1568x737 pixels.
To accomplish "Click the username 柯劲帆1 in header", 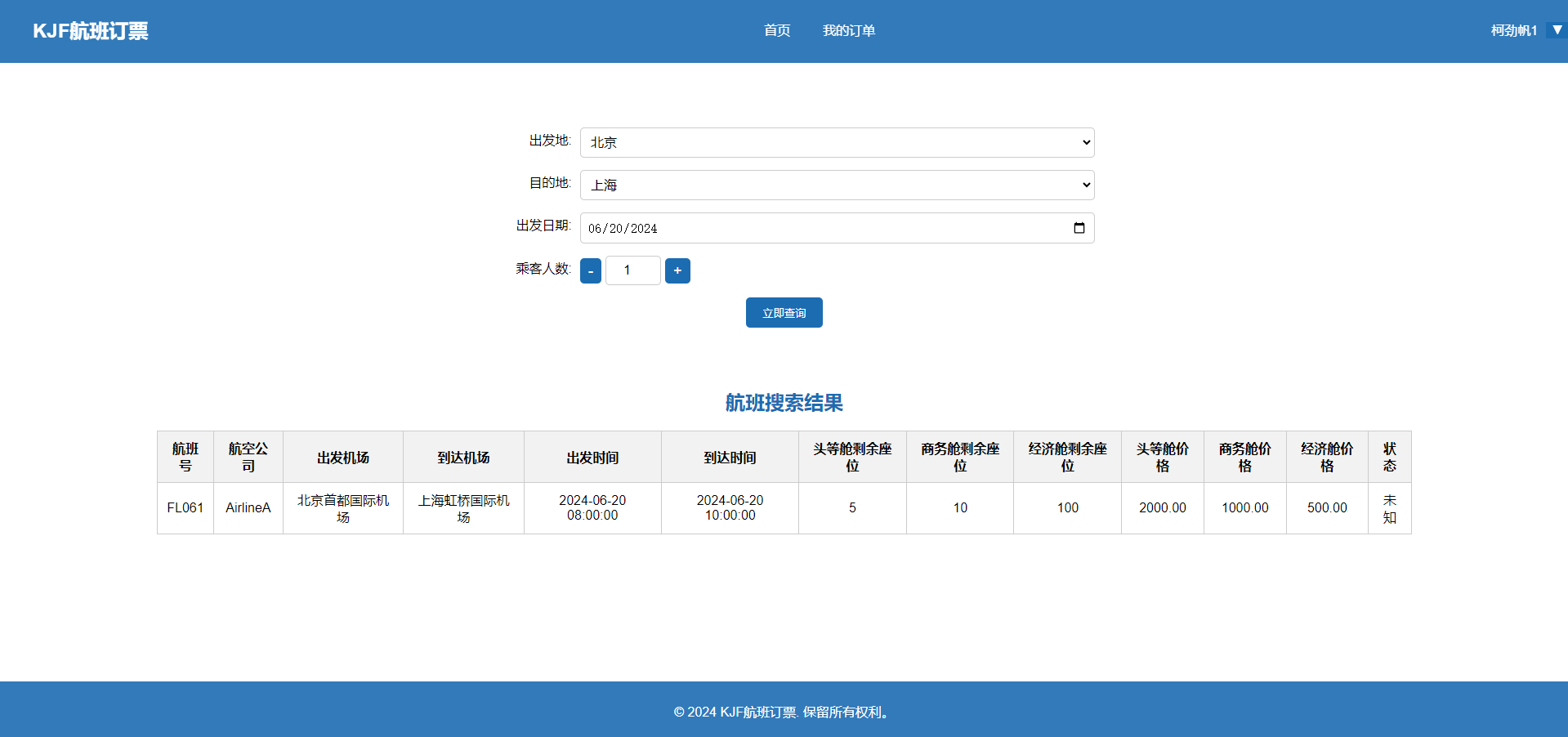I will (1513, 30).
